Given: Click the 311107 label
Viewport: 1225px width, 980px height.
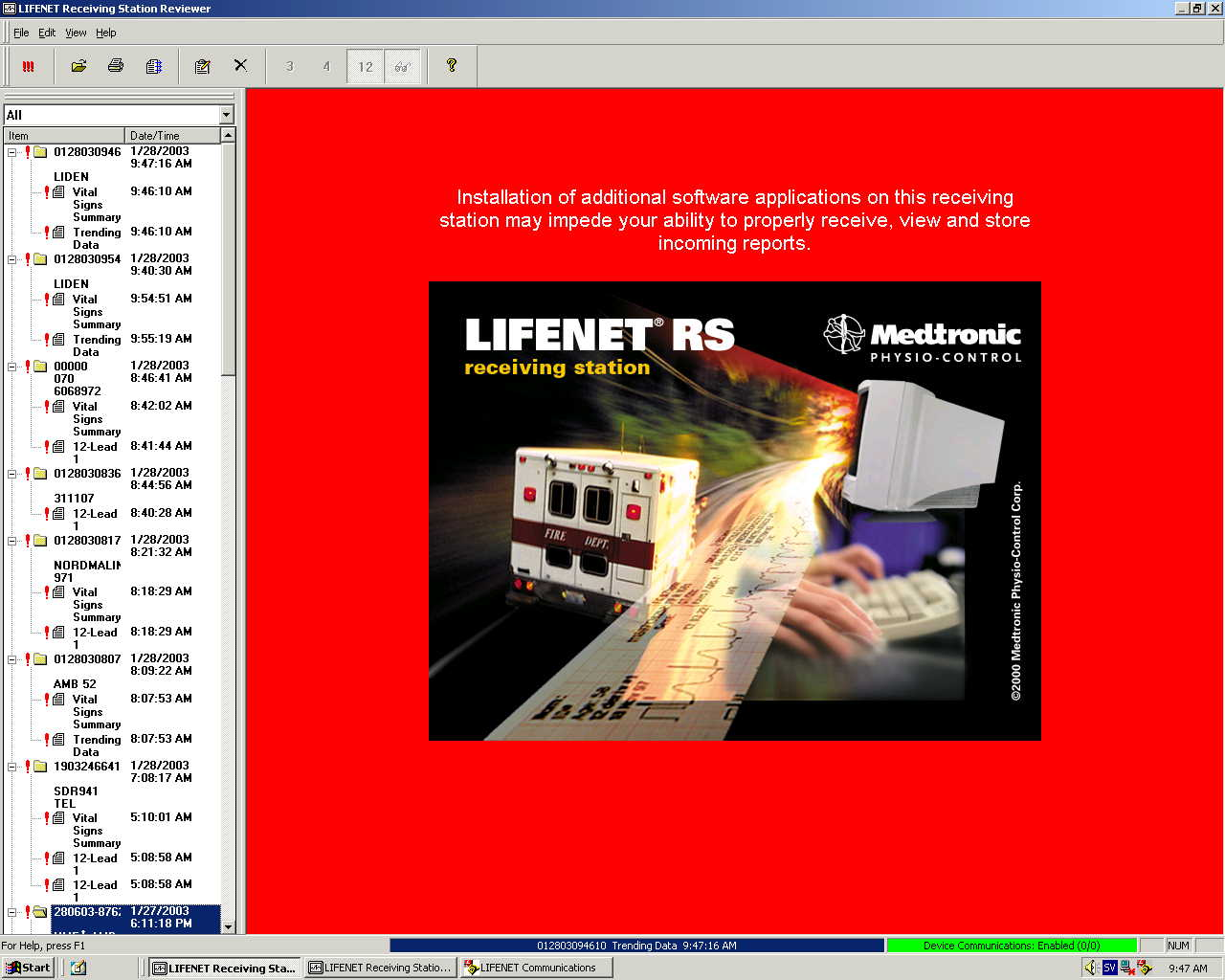Looking at the screenshot, I should click(74, 499).
